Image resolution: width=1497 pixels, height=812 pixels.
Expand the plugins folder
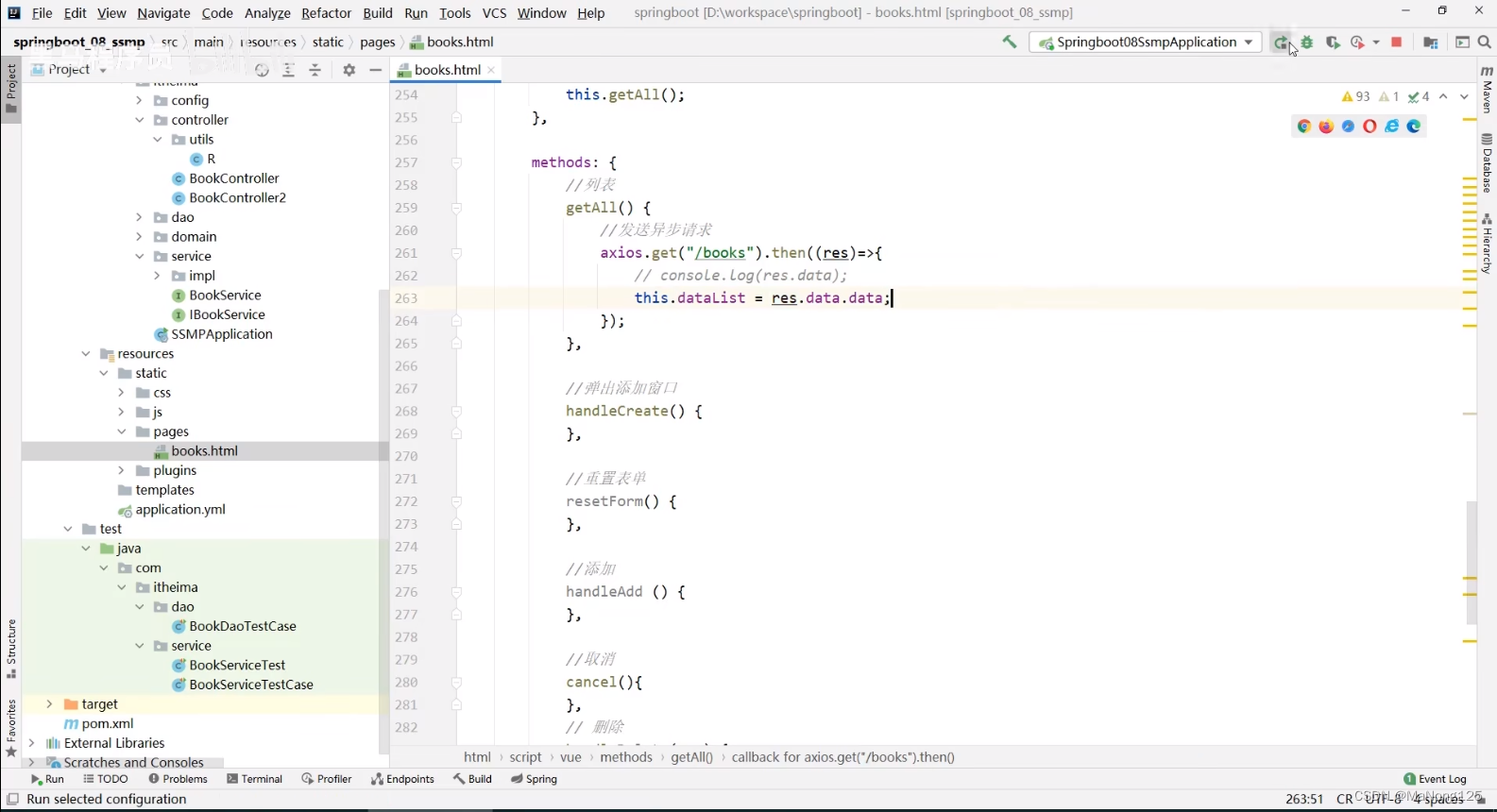tap(121, 470)
